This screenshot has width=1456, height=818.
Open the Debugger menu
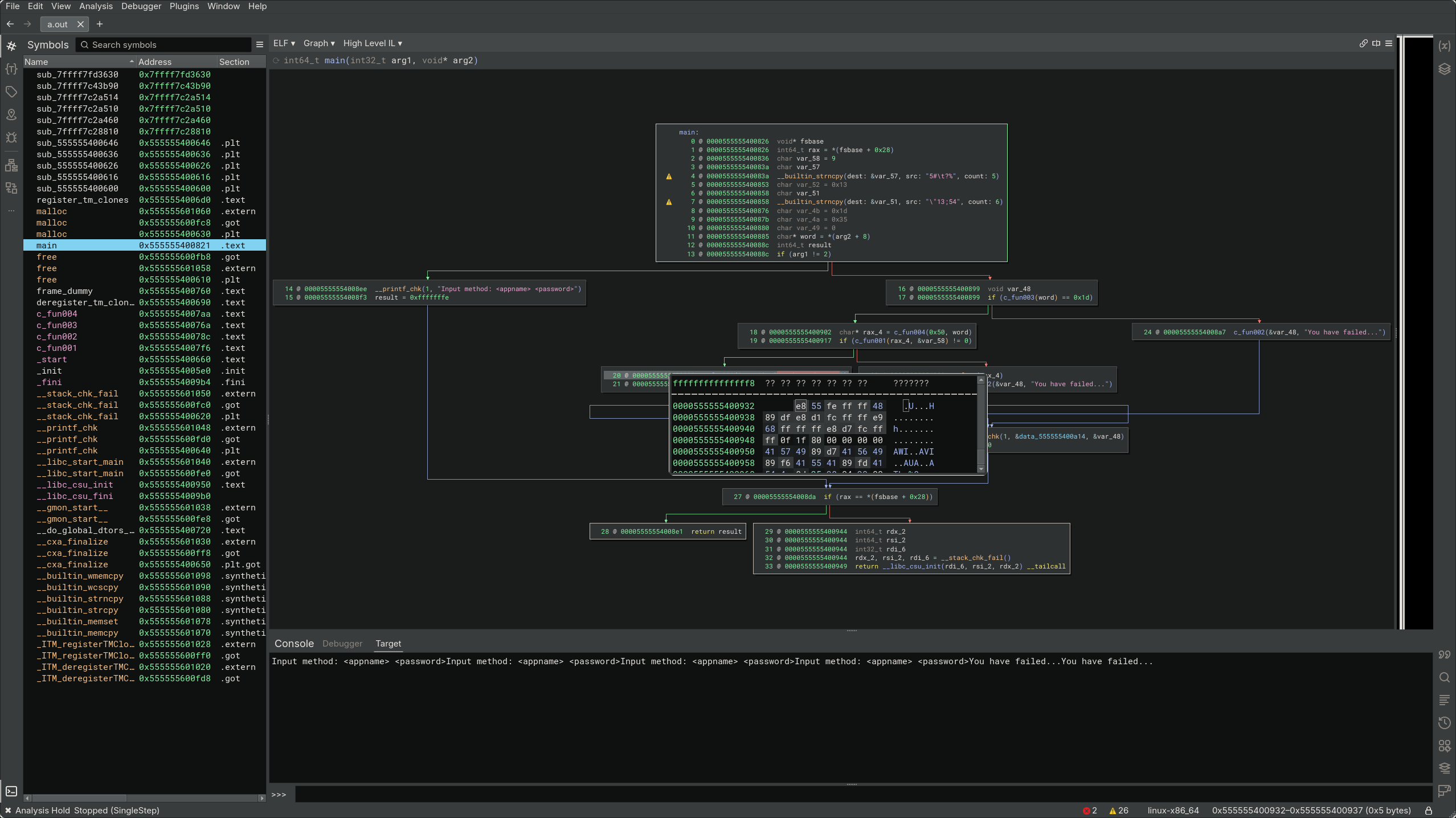[x=141, y=6]
